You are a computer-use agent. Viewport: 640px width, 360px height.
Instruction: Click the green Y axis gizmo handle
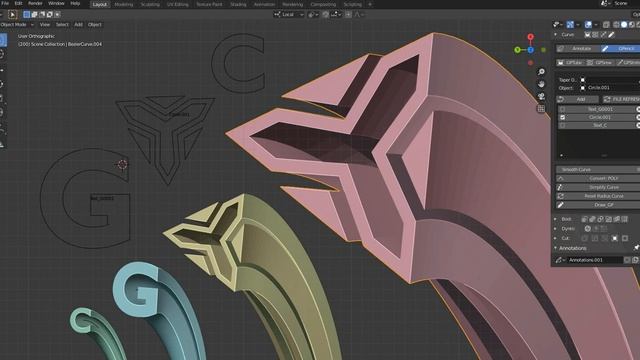pyautogui.click(x=518, y=50)
